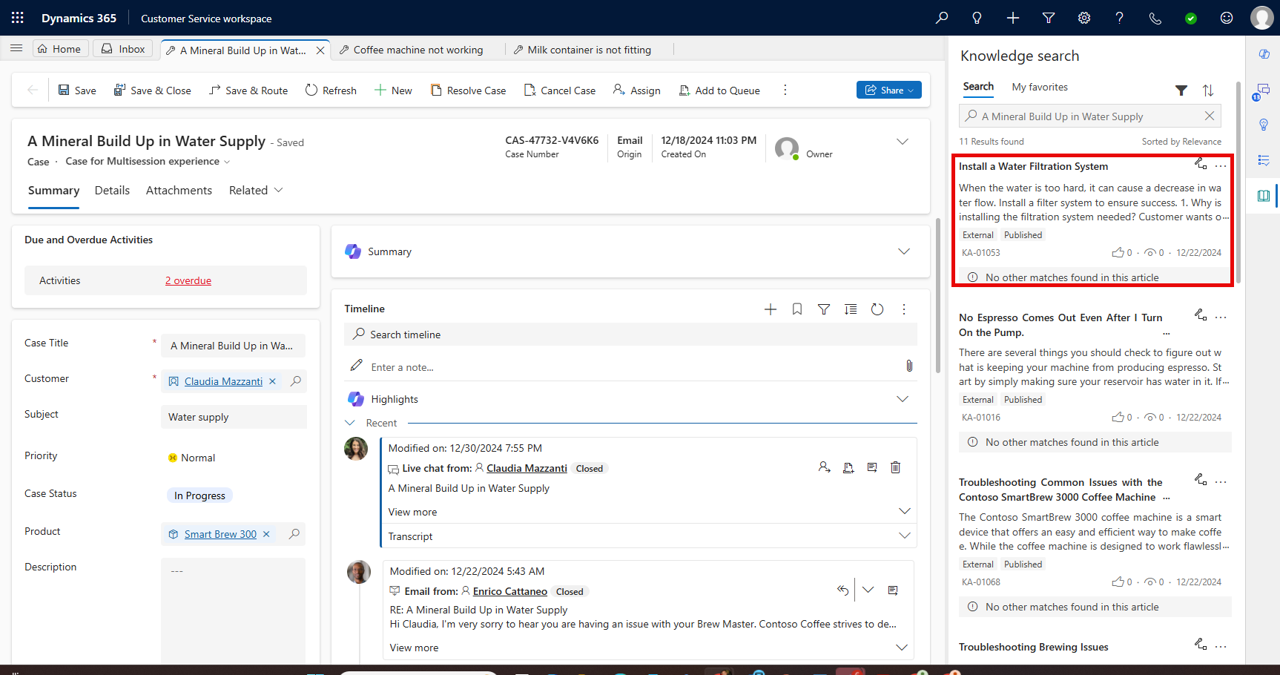Open the help question mark icon

pos(1120,18)
